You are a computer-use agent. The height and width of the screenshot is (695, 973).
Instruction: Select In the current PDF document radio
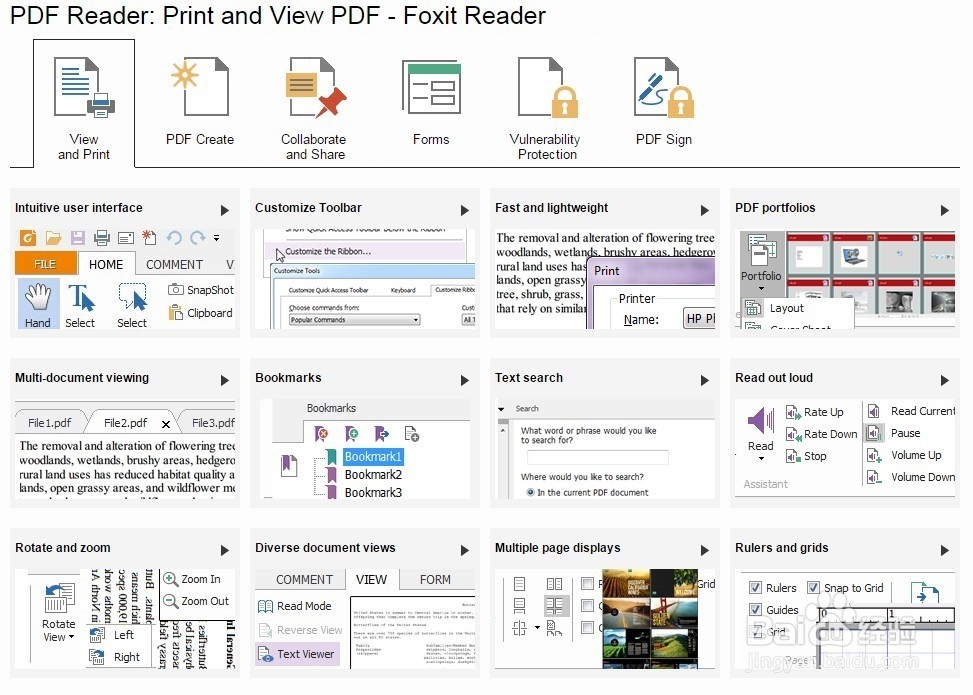click(x=531, y=492)
